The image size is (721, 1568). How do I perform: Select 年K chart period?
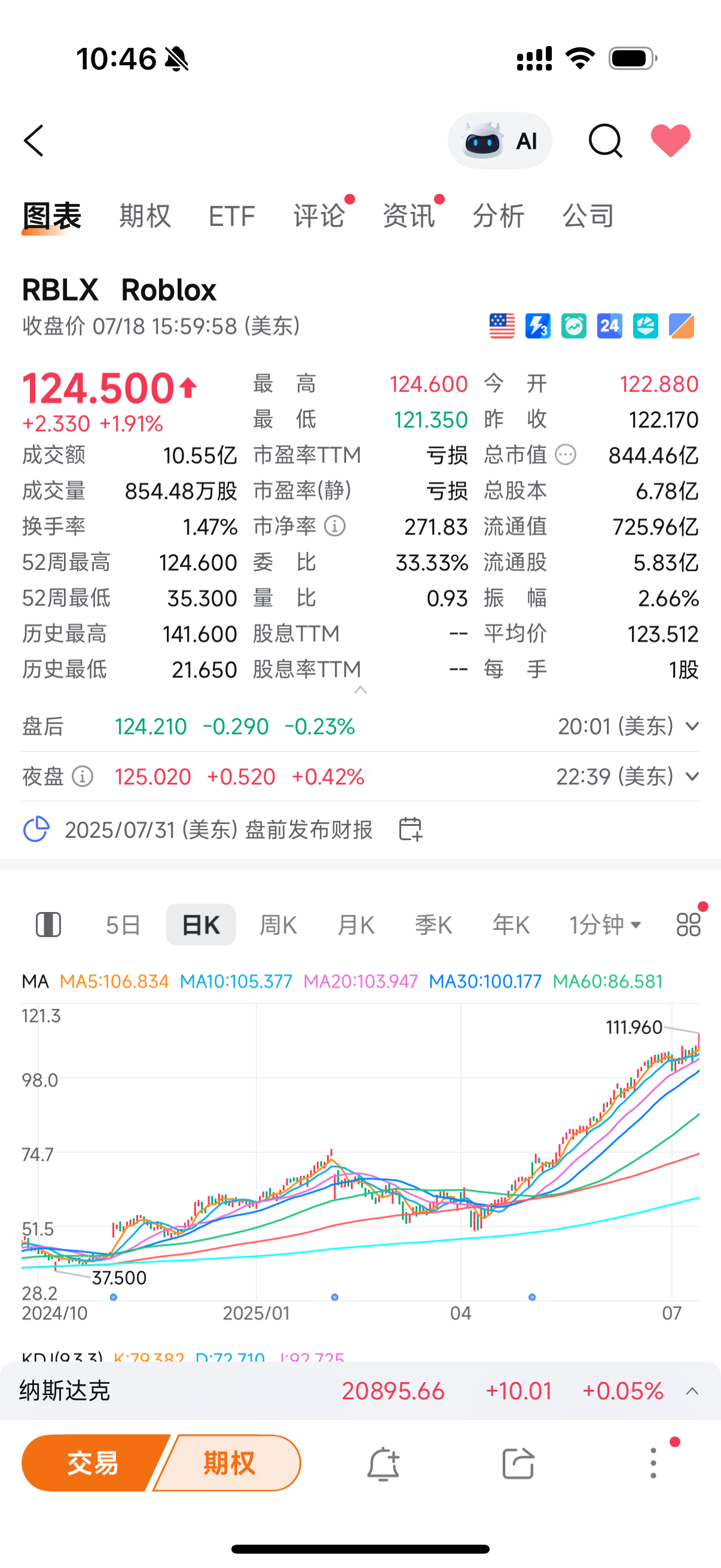(x=511, y=925)
